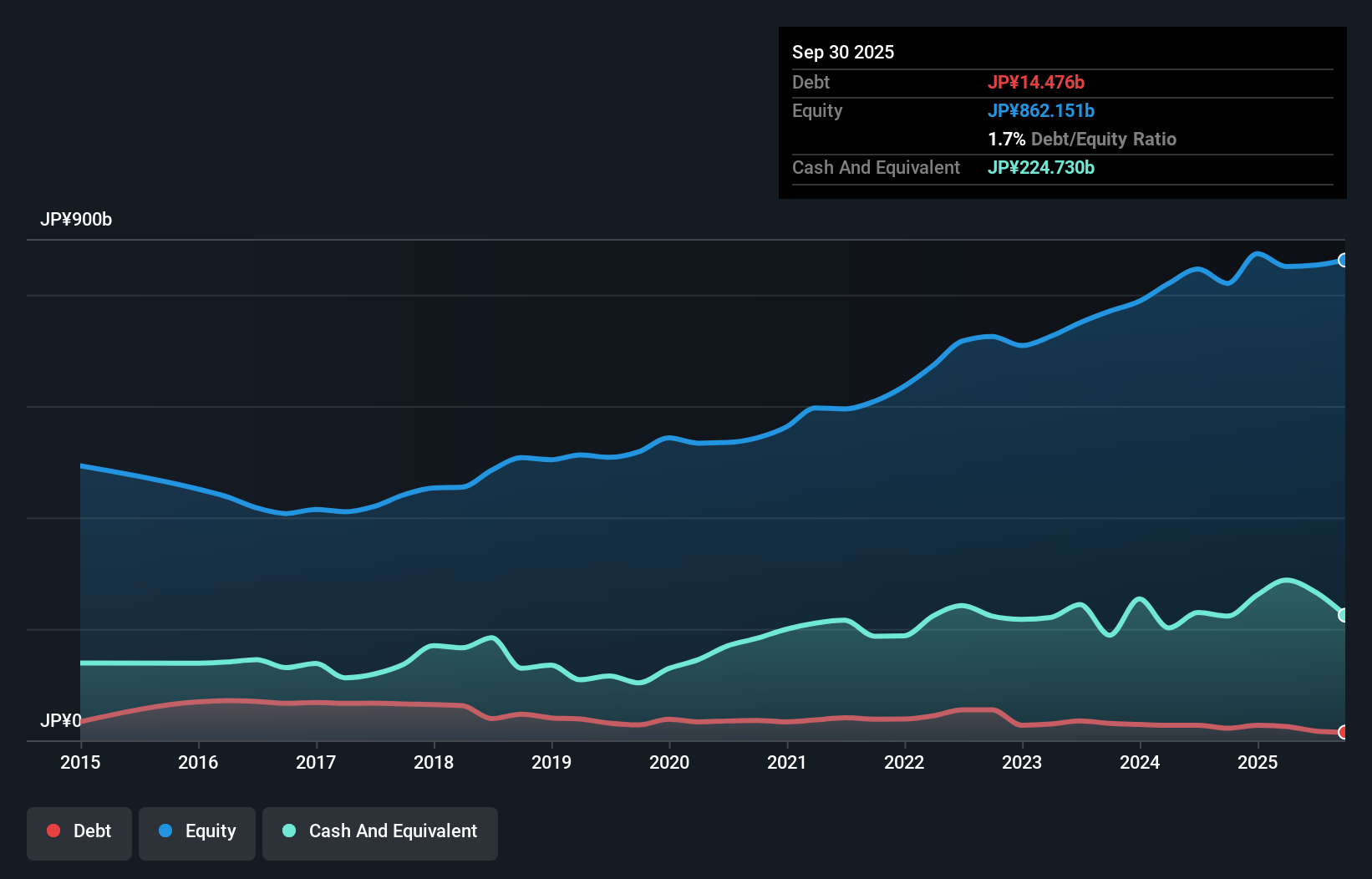
Task: Select the Equity endpoint marker on the chart
Action: click(x=1343, y=259)
